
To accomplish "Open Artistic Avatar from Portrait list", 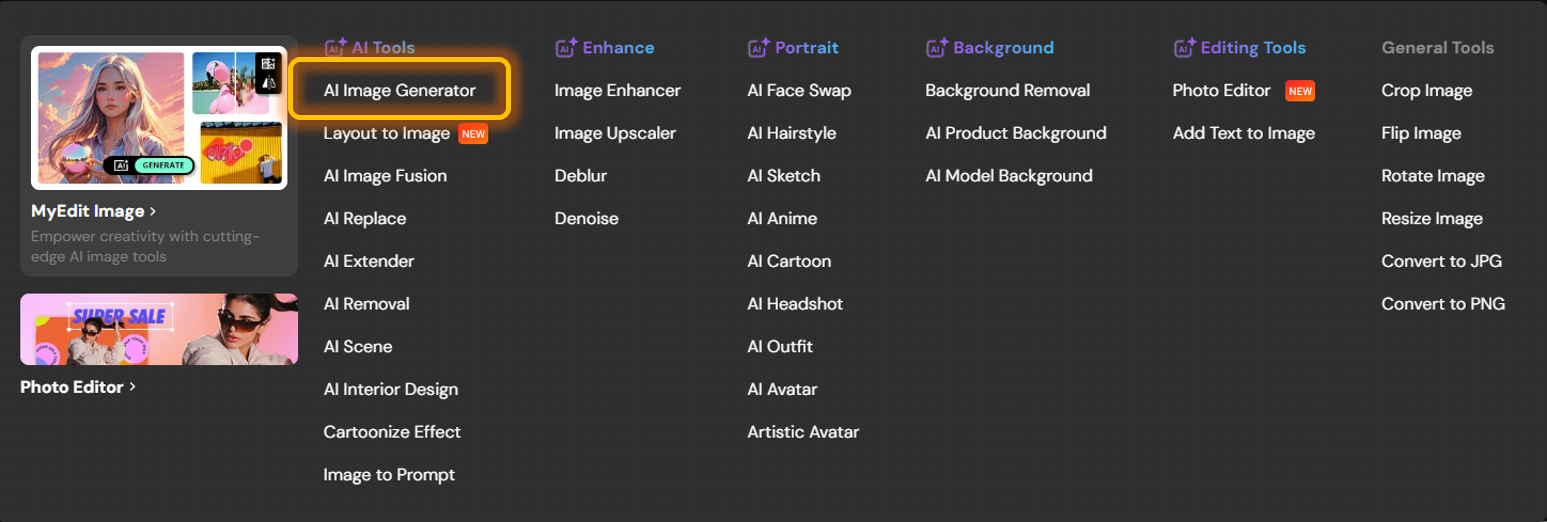I will click(802, 432).
